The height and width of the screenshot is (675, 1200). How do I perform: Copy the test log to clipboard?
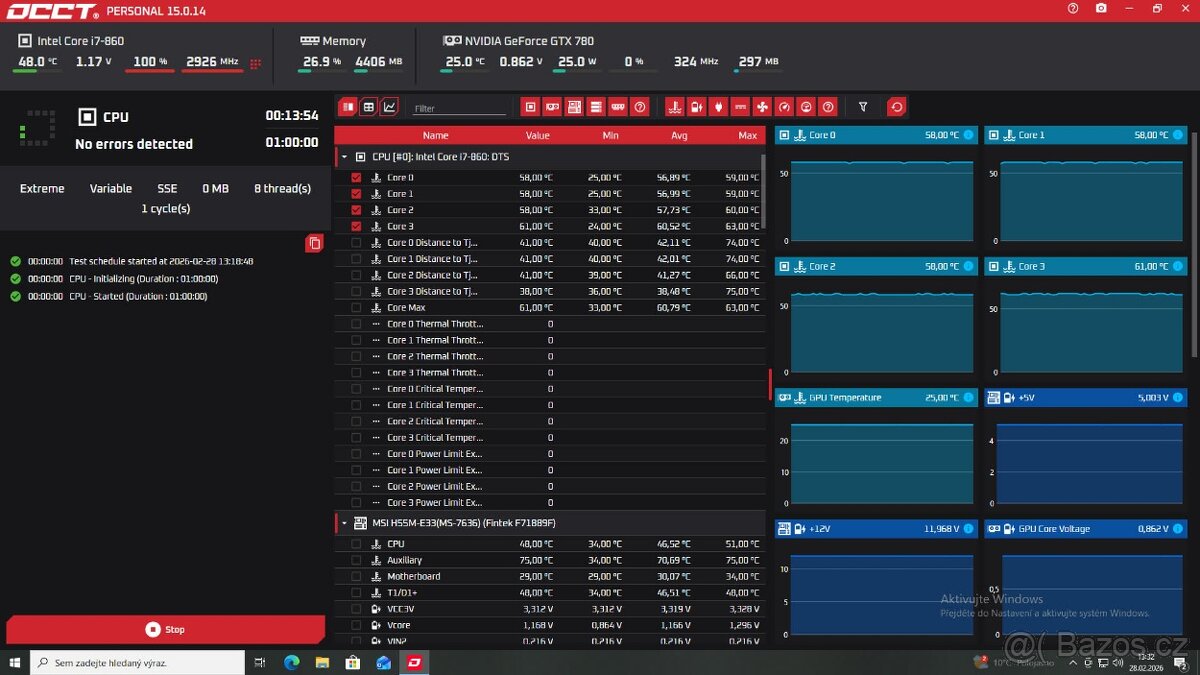(x=314, y=243)
